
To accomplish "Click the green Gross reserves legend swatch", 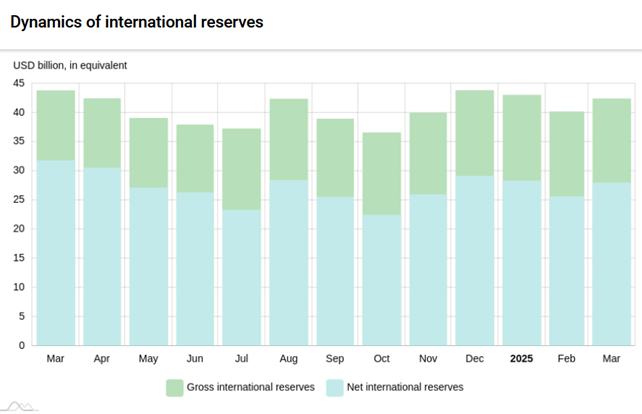I will pos(174,387).
